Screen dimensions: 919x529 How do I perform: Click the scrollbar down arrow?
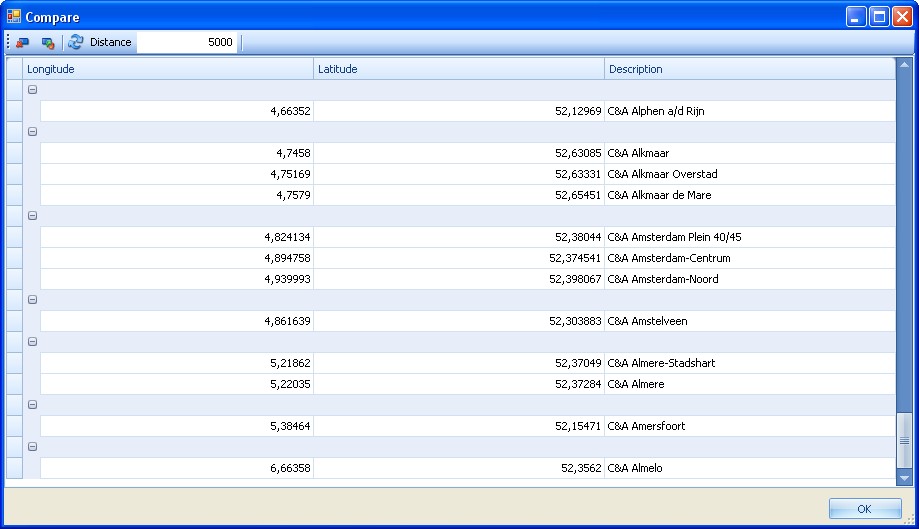pos(904,478)
